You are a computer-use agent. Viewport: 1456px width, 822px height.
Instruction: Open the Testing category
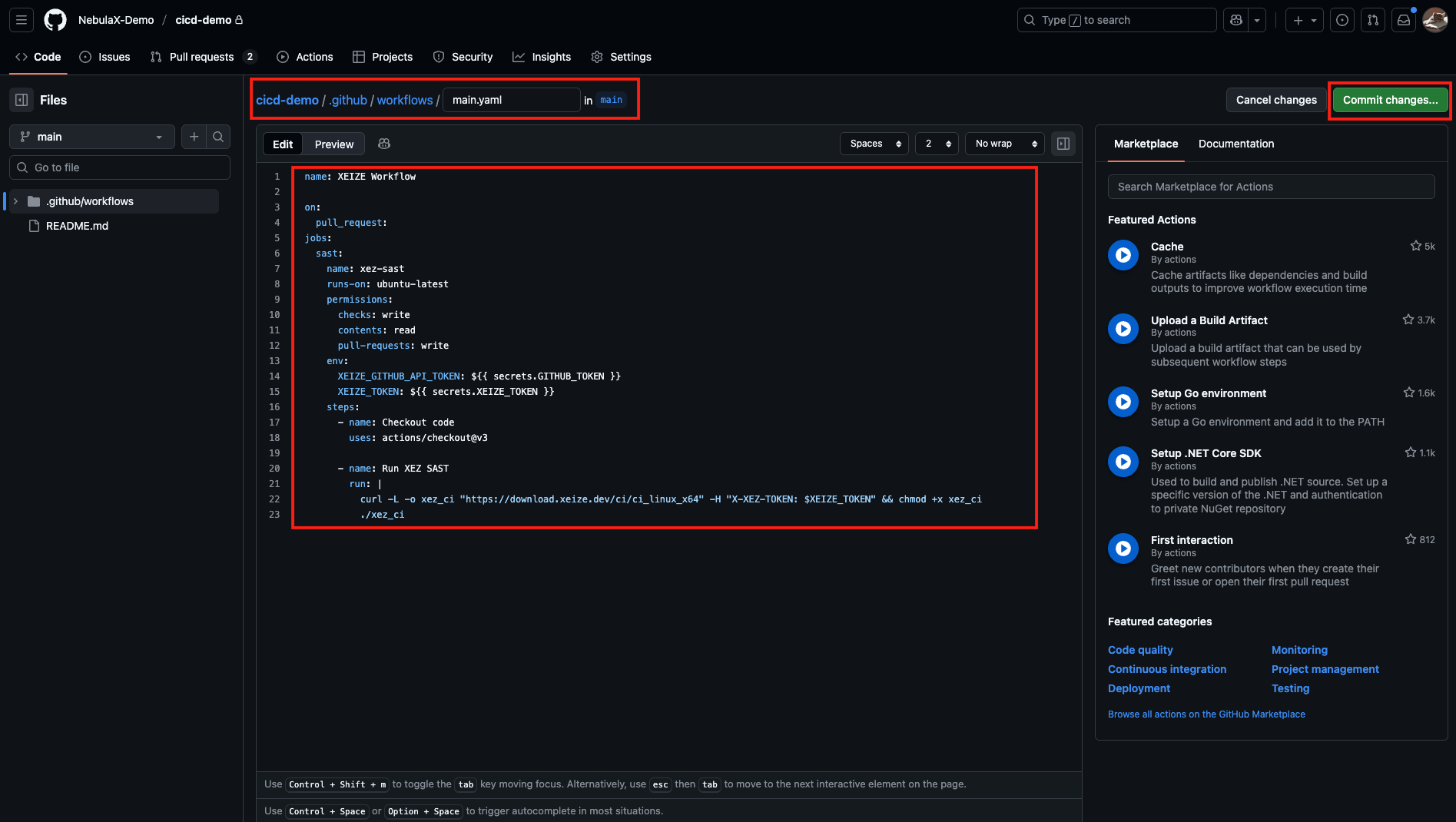tap(1291, 688)
